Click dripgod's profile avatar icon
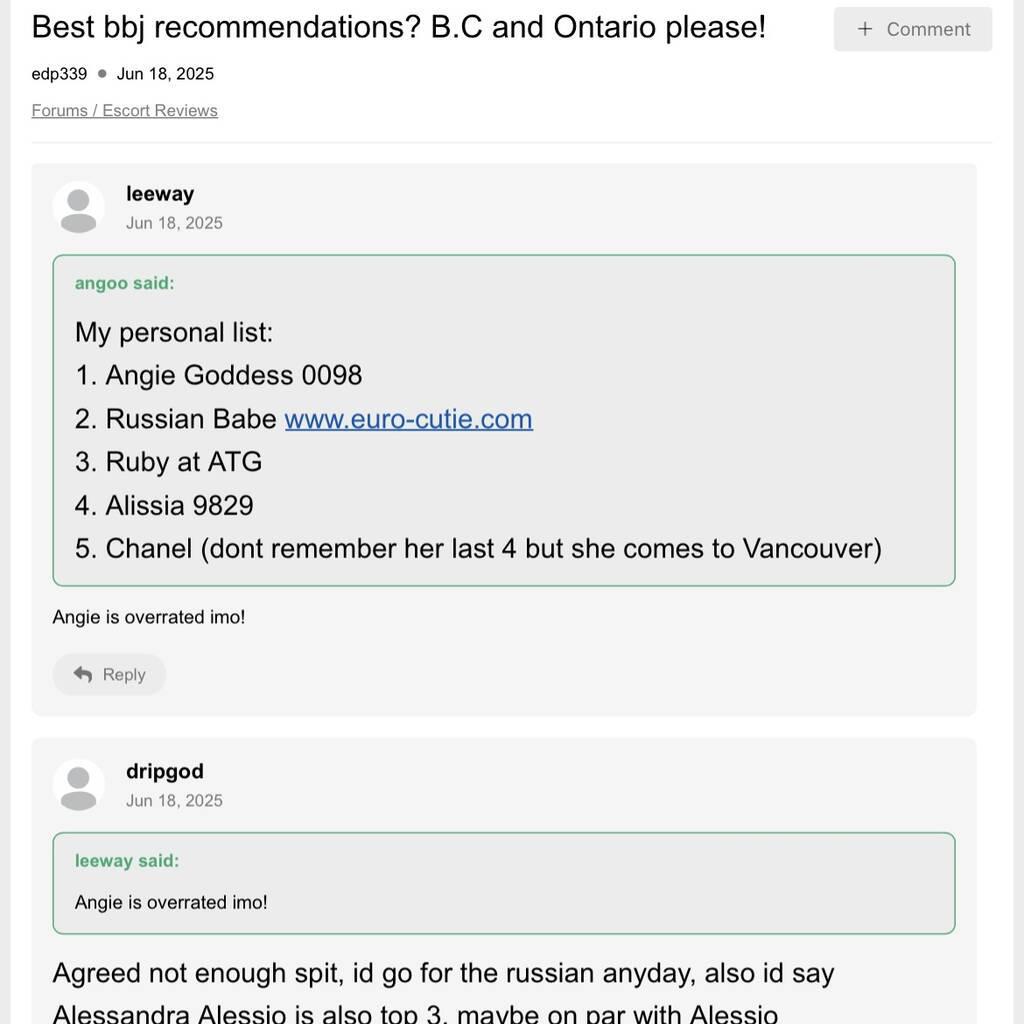Screen dimensions: 1024x1024 coord(78,786)
